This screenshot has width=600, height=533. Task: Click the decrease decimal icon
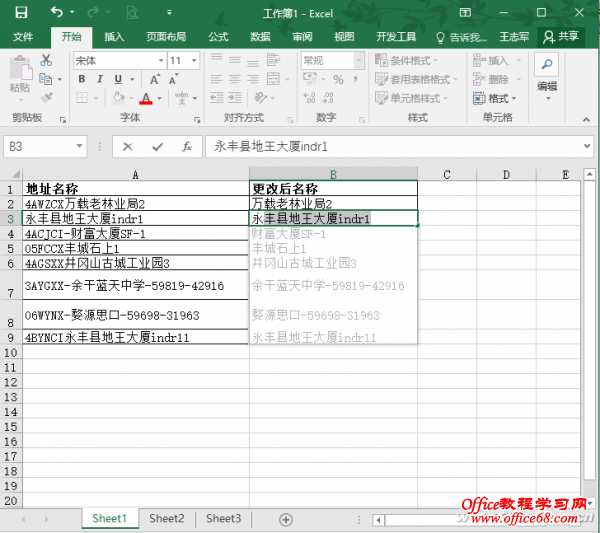[328, 98]
